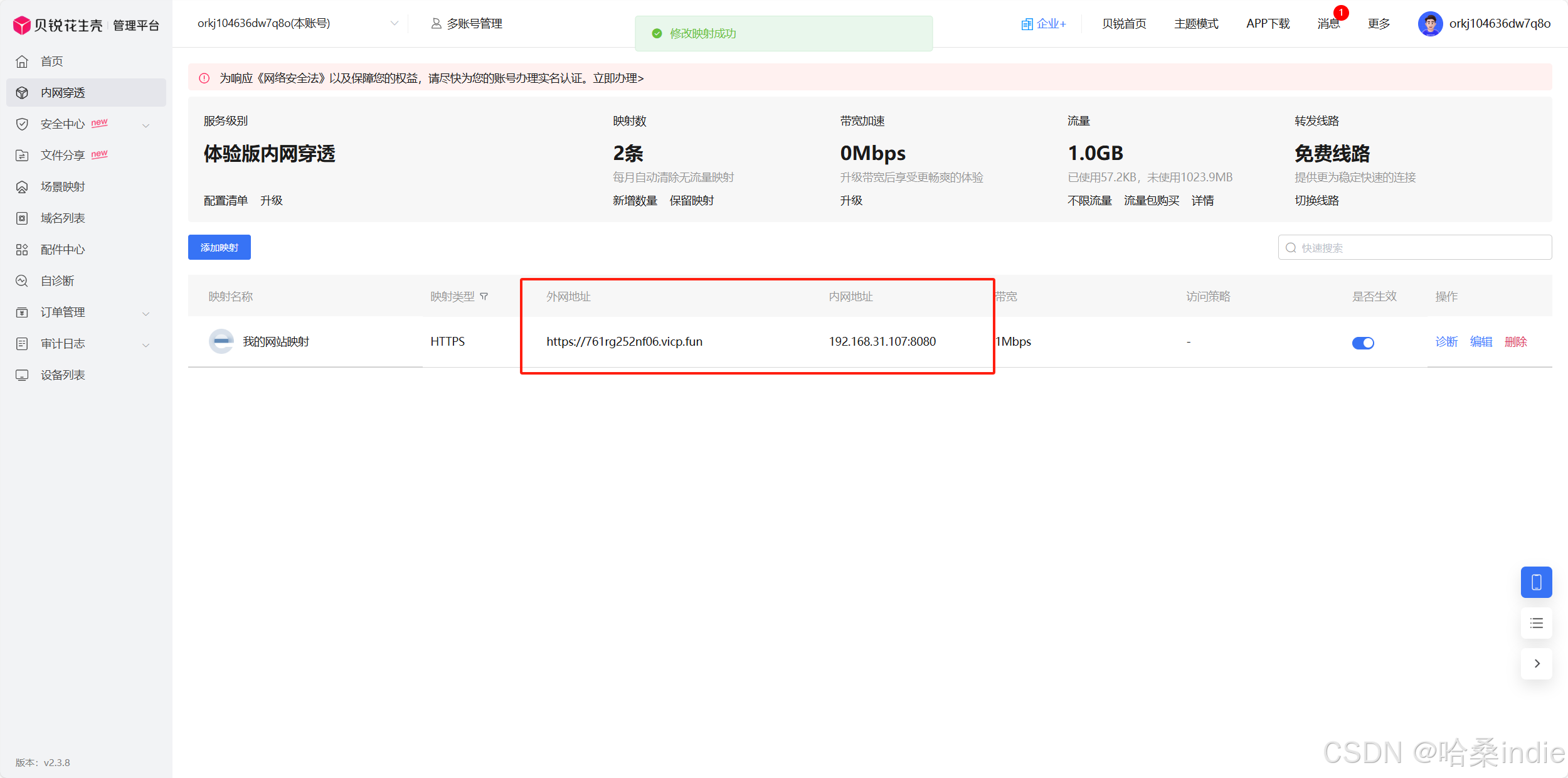Click the 编辑 link for the mapping
The height and width of the screenshot is (778, 1568).
[x=1481, y=341]
